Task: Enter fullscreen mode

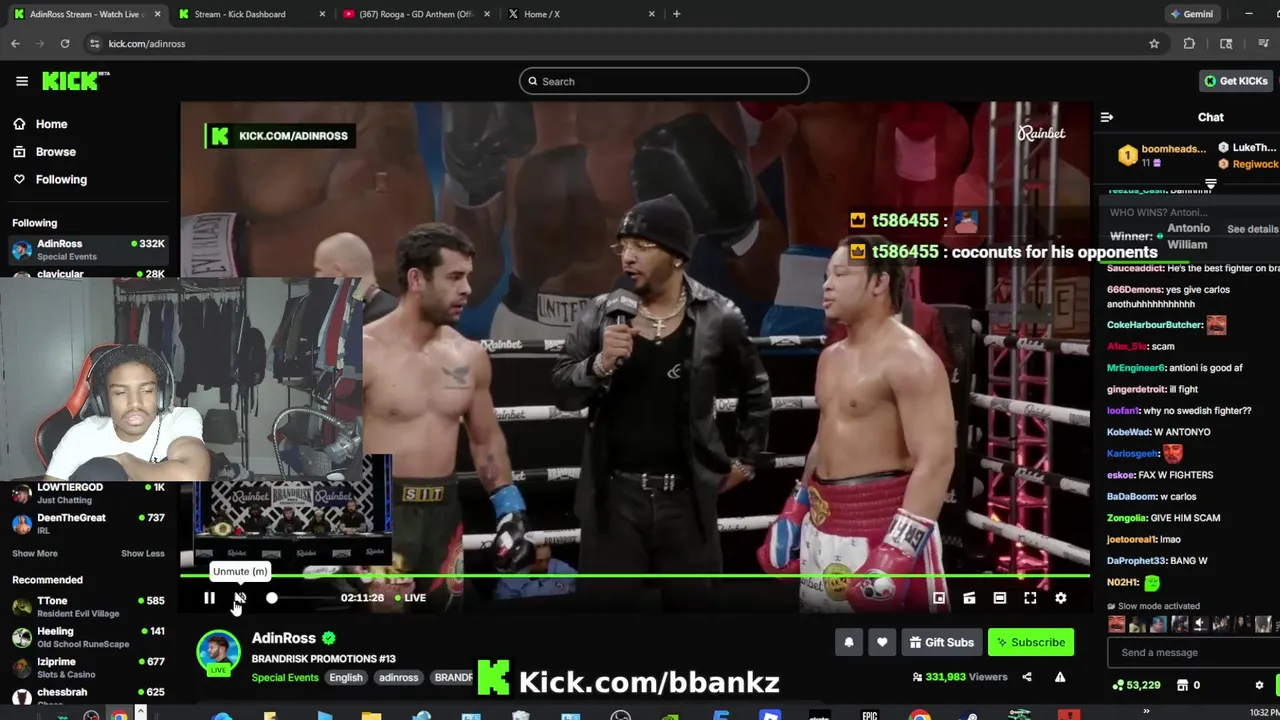Action: pyautogui.click(x=1030, y=598)
